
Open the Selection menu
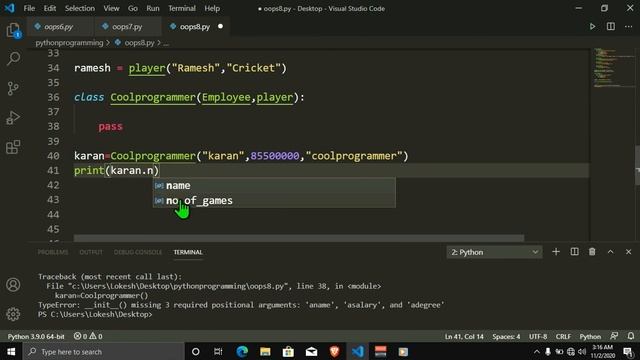click(80, 8)
